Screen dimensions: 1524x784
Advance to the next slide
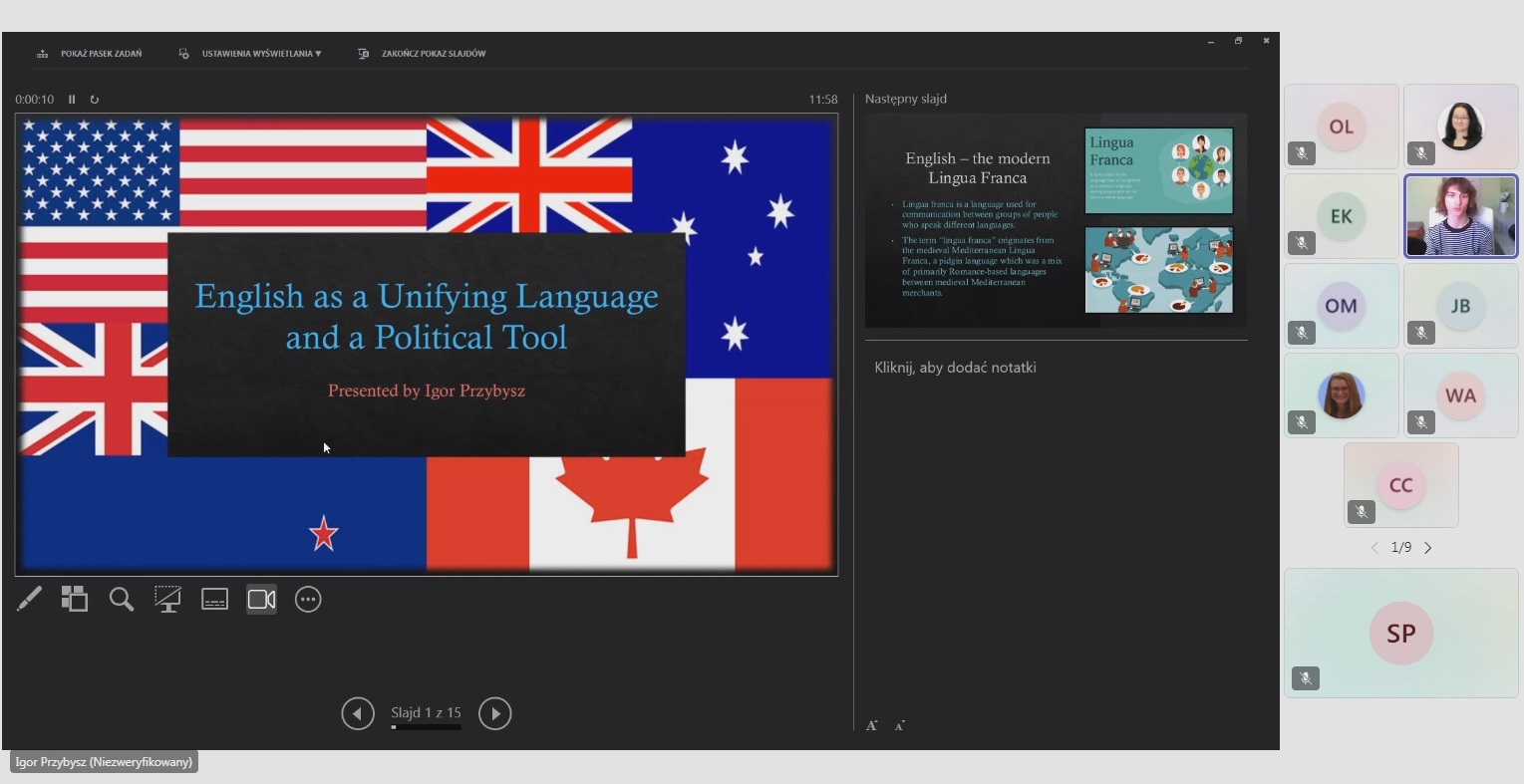495,713
